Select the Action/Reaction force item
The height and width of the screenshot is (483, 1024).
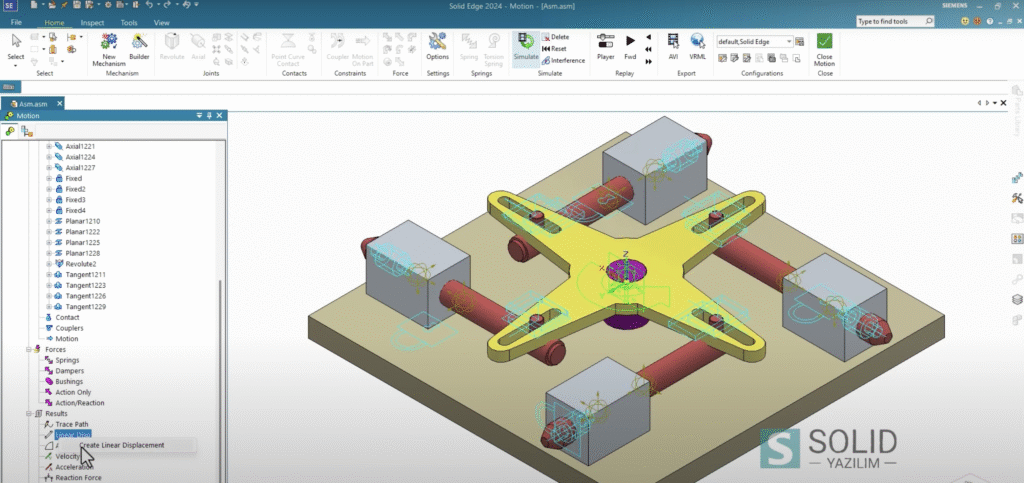[x=80, y=403]
